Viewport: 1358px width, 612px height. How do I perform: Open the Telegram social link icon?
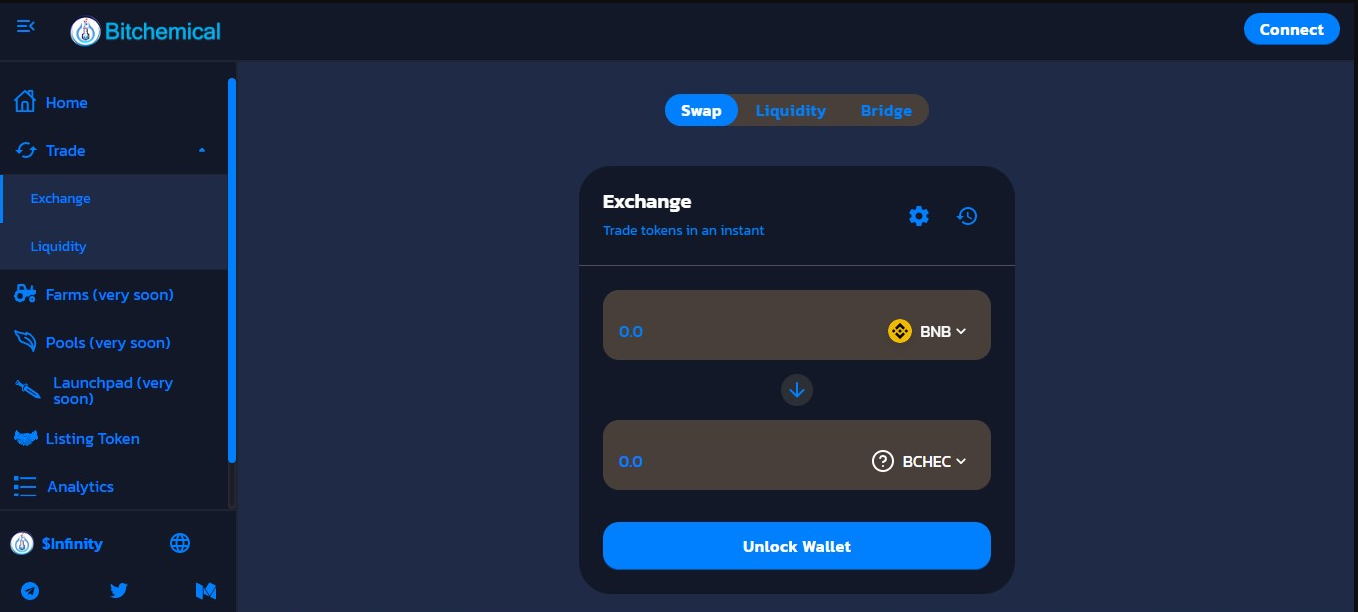point(31,591)
